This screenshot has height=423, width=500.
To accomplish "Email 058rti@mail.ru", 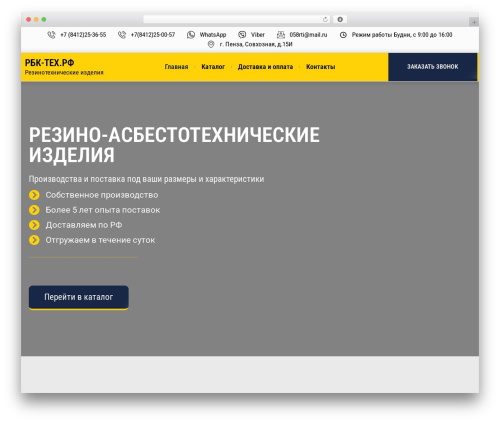I will click(308, 35).
